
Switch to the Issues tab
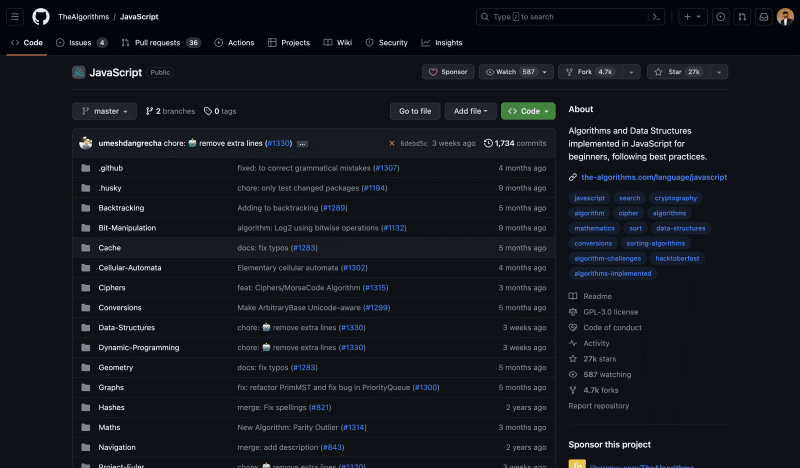click(82, 43)
